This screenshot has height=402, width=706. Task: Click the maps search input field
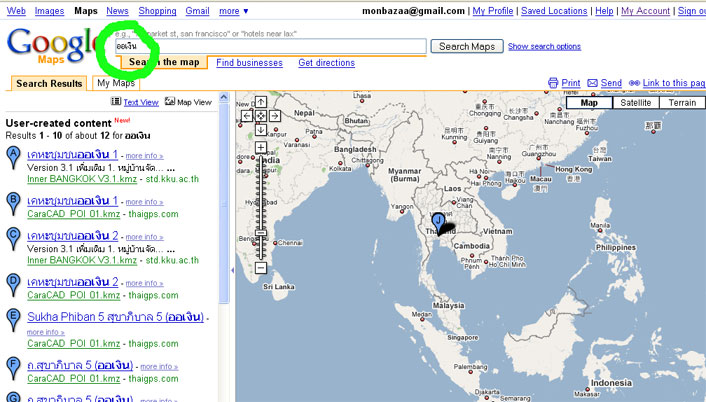[270, 46]
